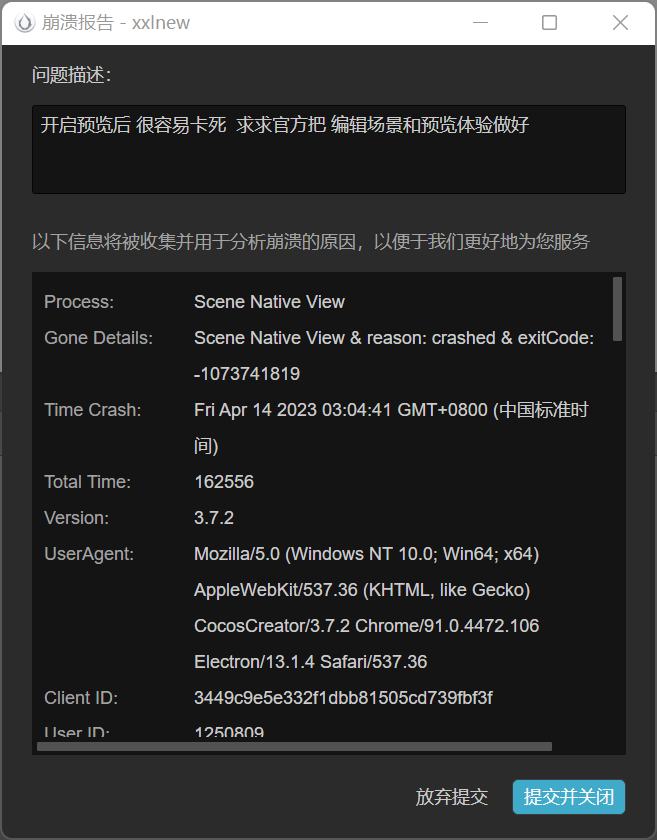Close the crash report dialog
The height and width of the screenshot is (840, 657).
(x=620, y=23)
